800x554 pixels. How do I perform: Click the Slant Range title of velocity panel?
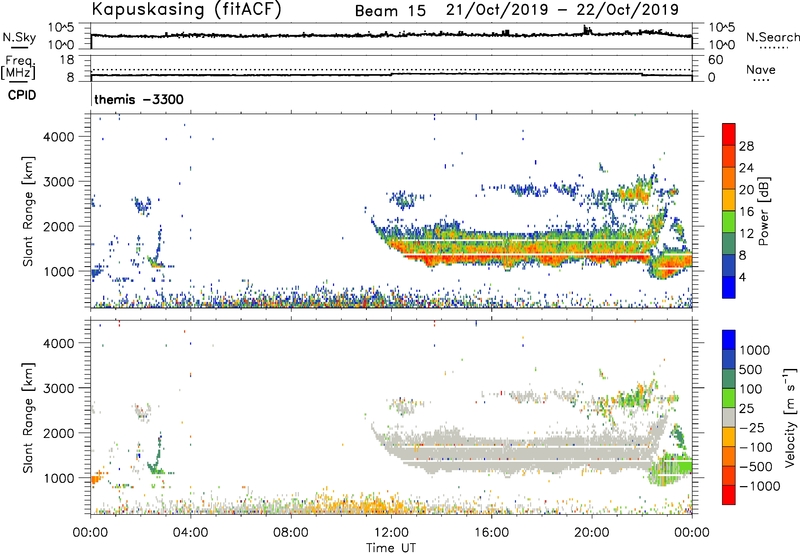28,418
